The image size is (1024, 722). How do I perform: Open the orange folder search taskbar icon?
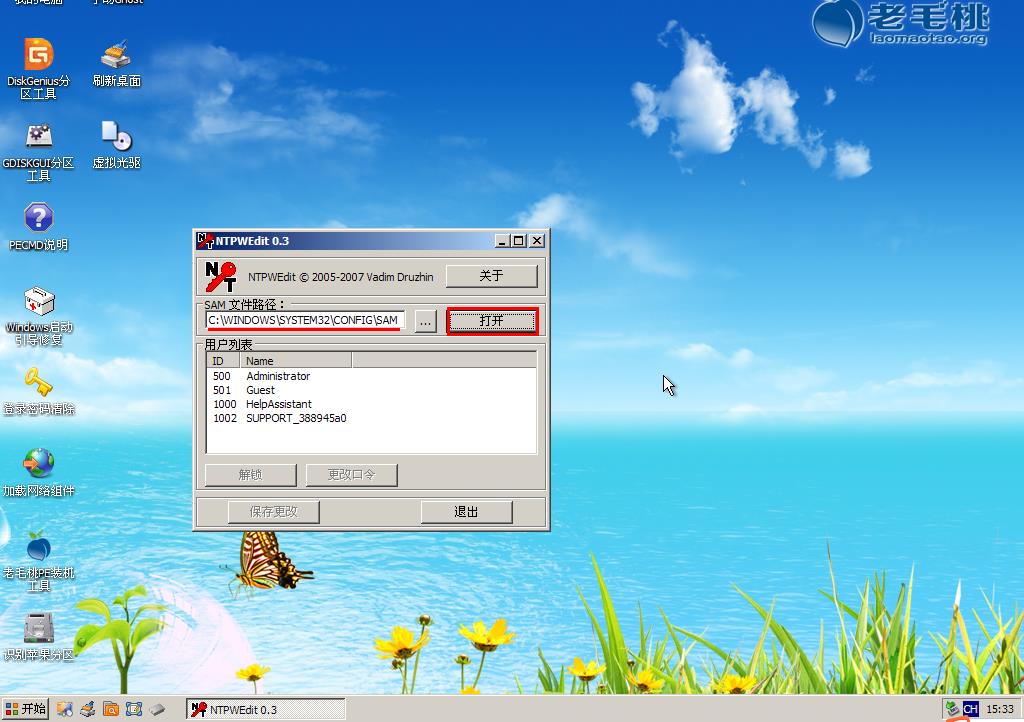pyautogui.click(x=111, y=709)
